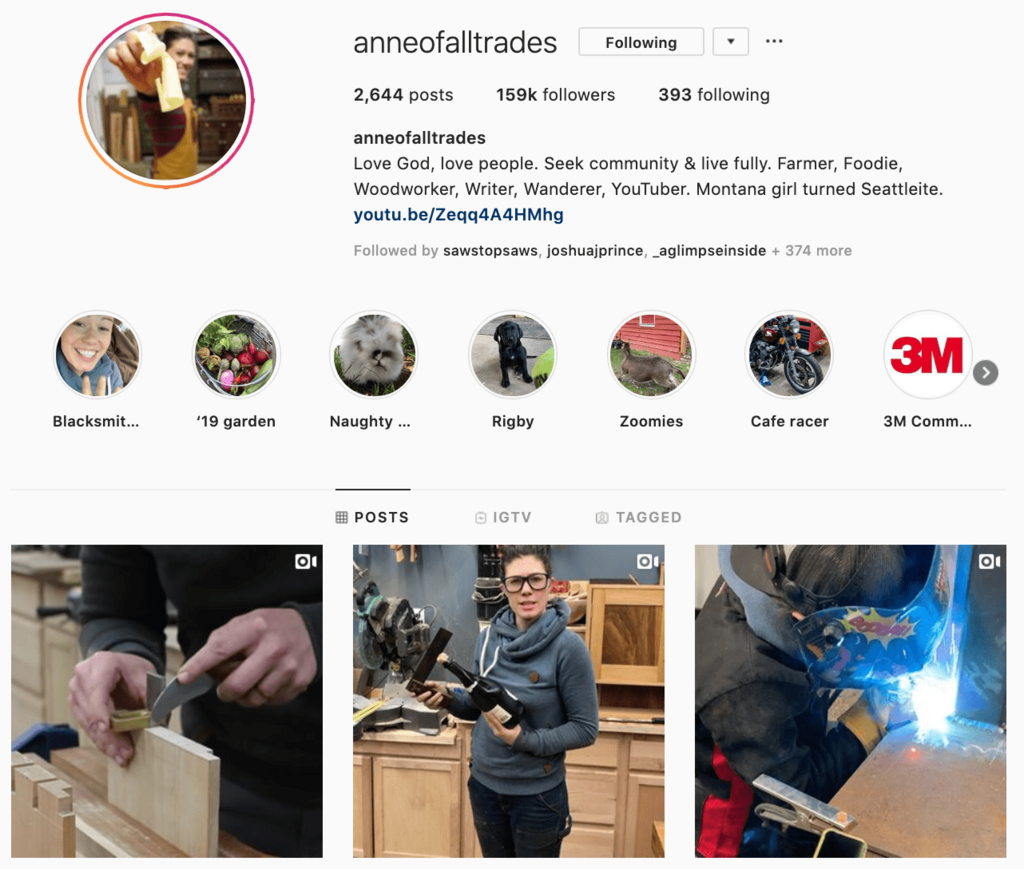Open the welding video post thumbnail
The image size is (1024, 869).
pyautogui.click(x=850, y=701)
